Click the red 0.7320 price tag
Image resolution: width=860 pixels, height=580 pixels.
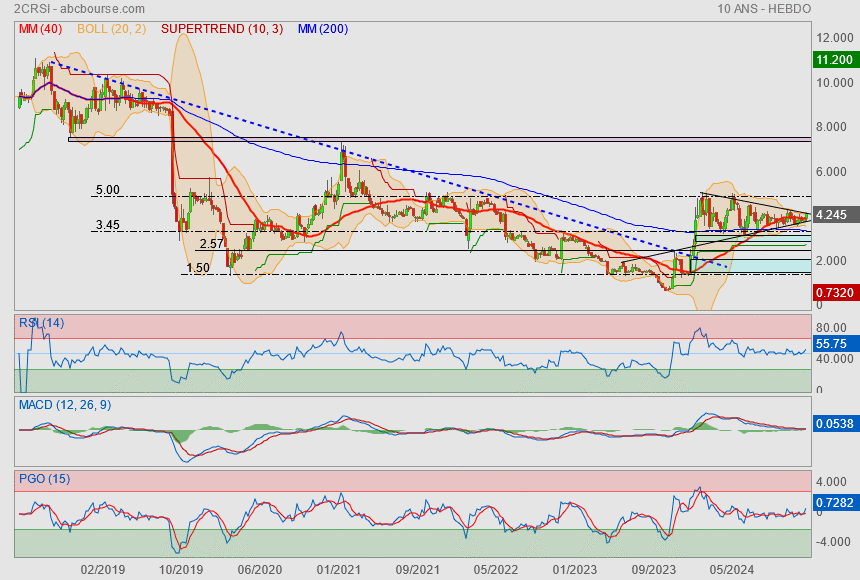(835, 292)
